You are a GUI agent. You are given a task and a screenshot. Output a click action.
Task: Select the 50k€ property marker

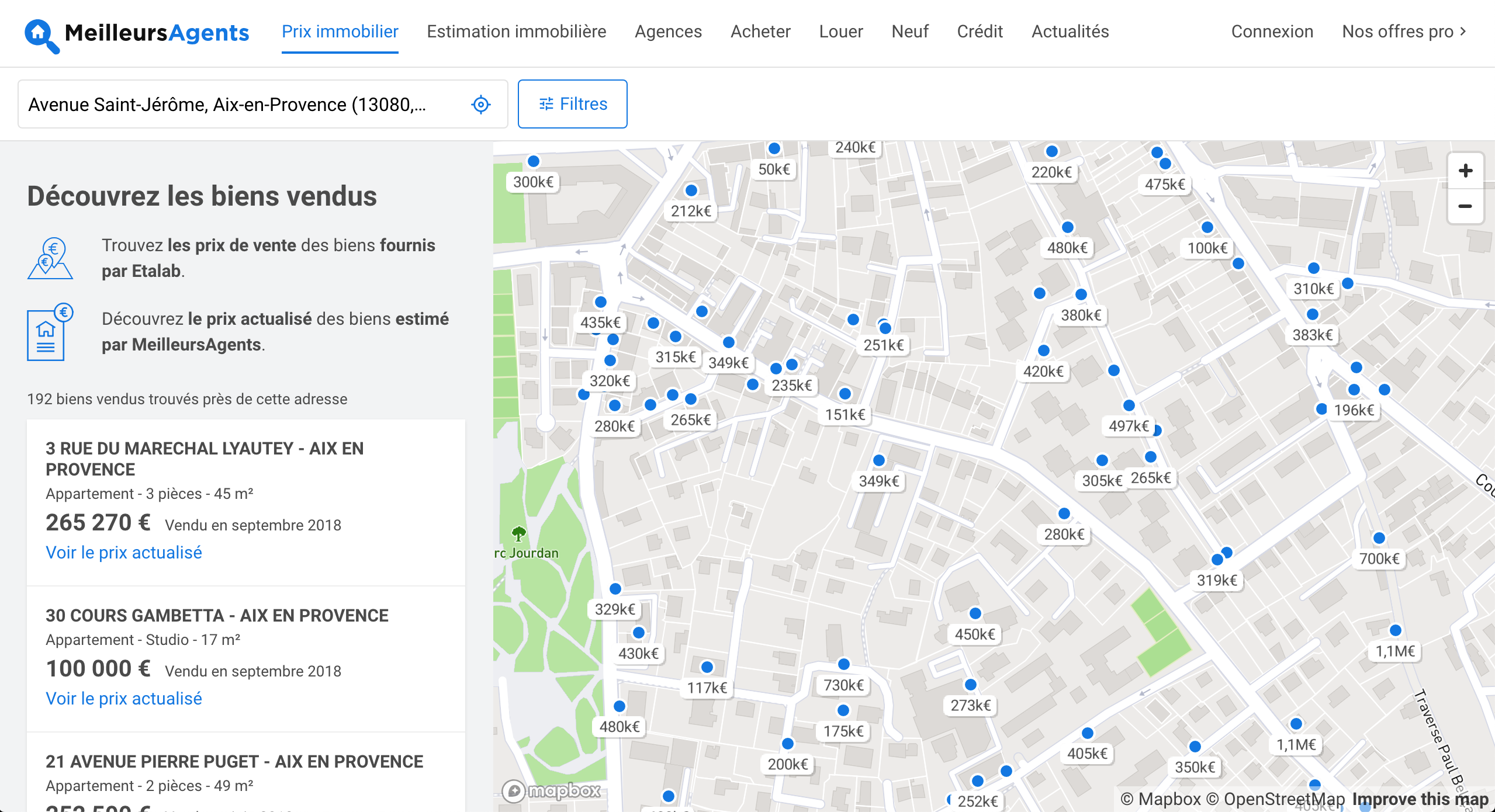click(x=774, y=169)
